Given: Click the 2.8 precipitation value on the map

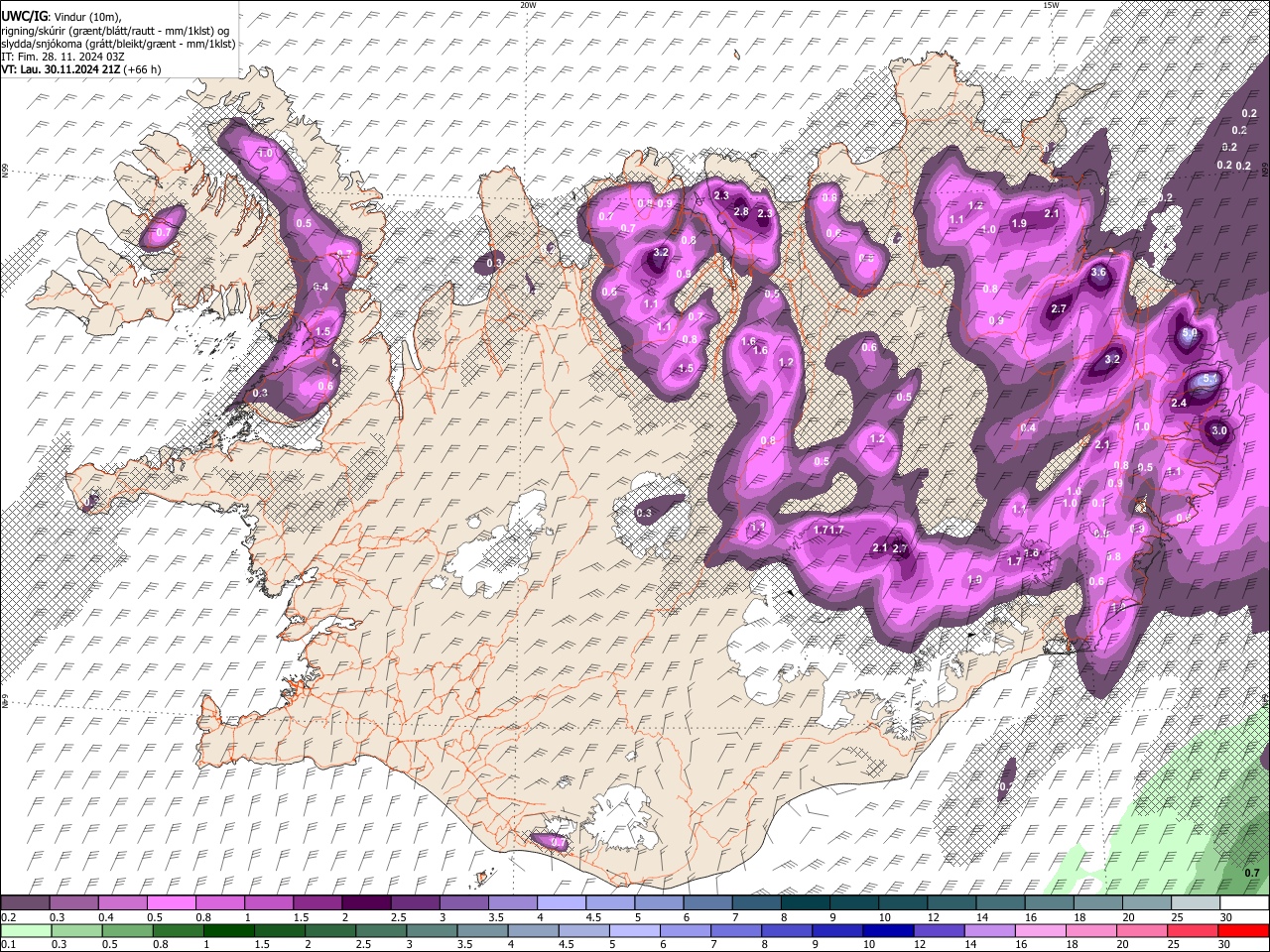Looking at the screenshot, I should (740, 212).
